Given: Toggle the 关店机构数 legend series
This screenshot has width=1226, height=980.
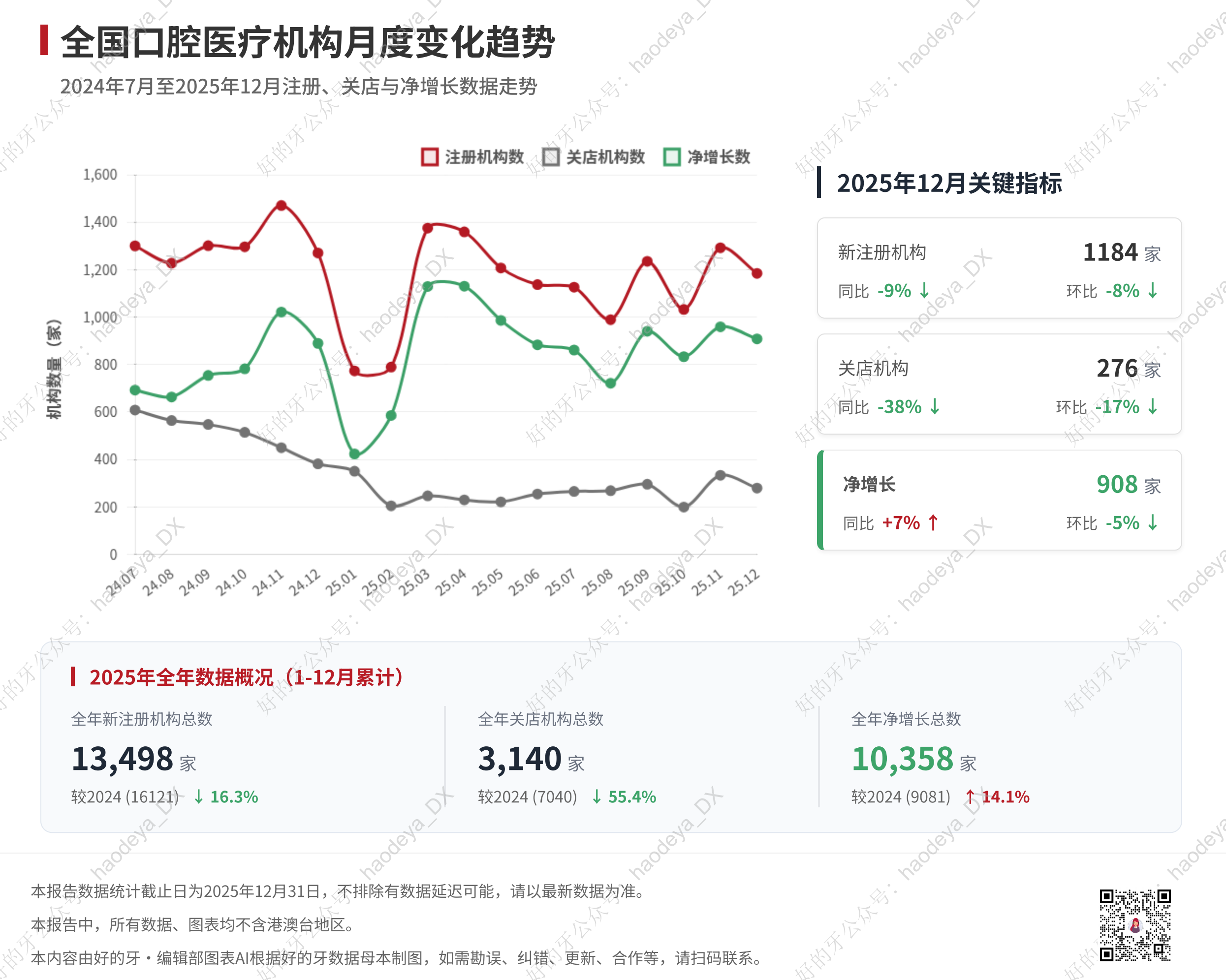Looking at the screenshot, I should point(593,157).
